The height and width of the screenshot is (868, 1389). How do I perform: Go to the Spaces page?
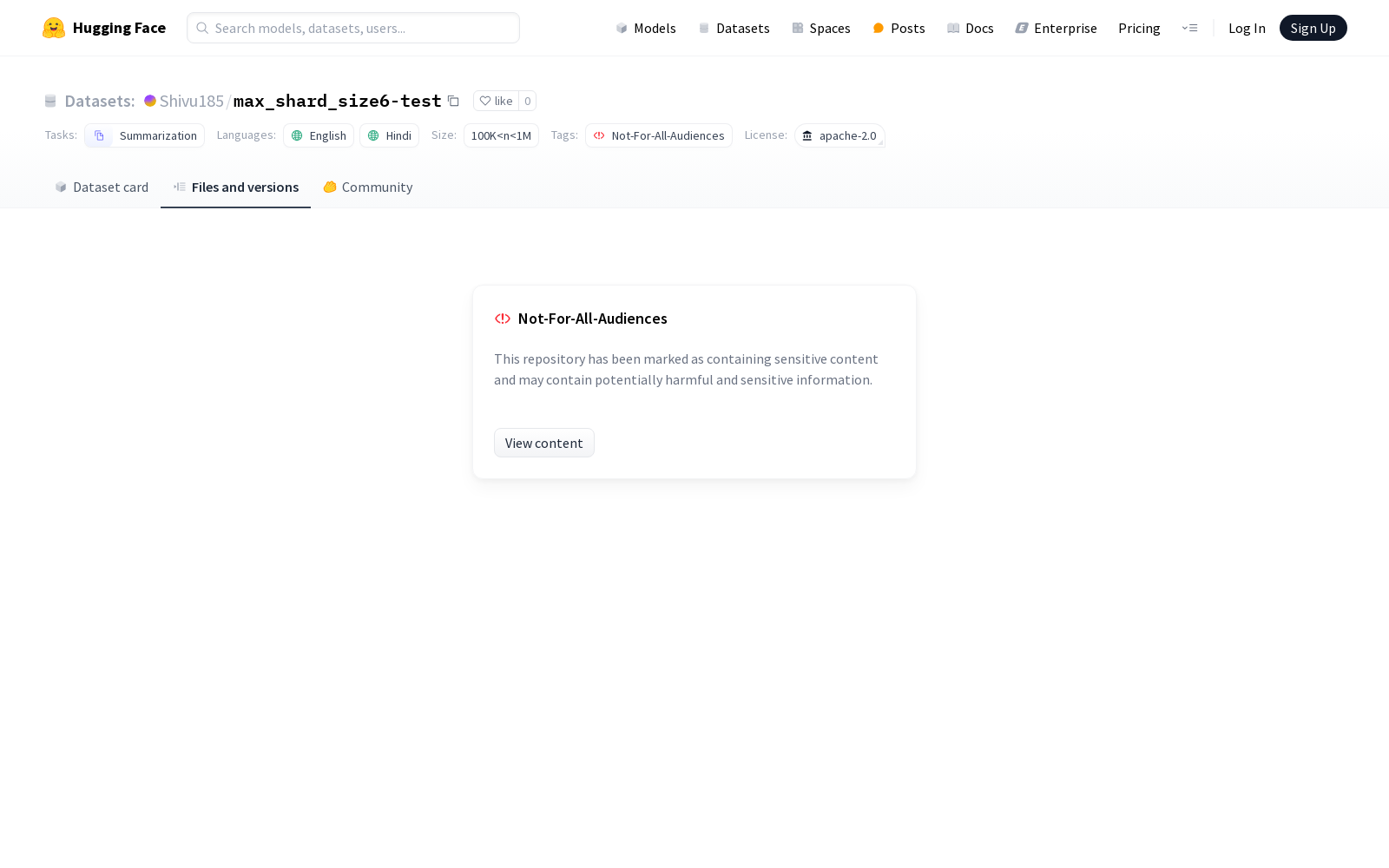[x=821, y=28]
